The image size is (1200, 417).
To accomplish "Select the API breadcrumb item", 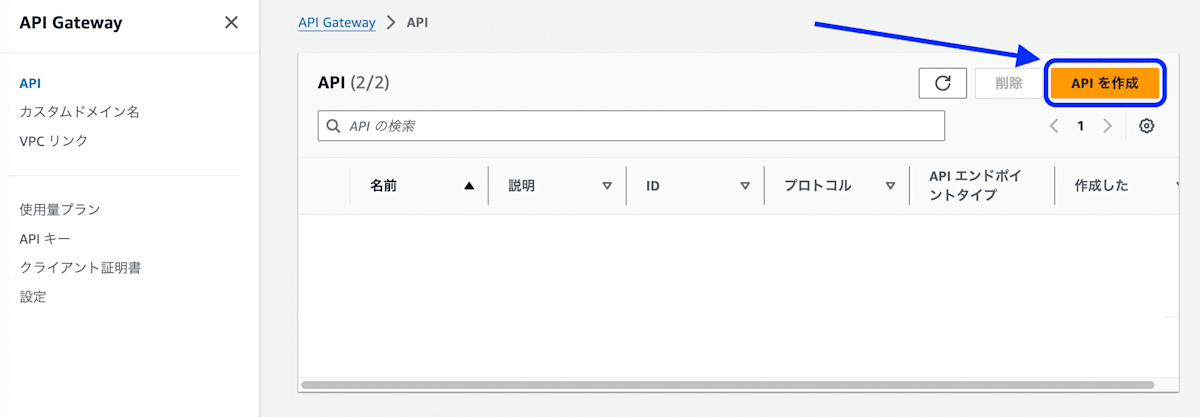I will [x=418, y=22].
